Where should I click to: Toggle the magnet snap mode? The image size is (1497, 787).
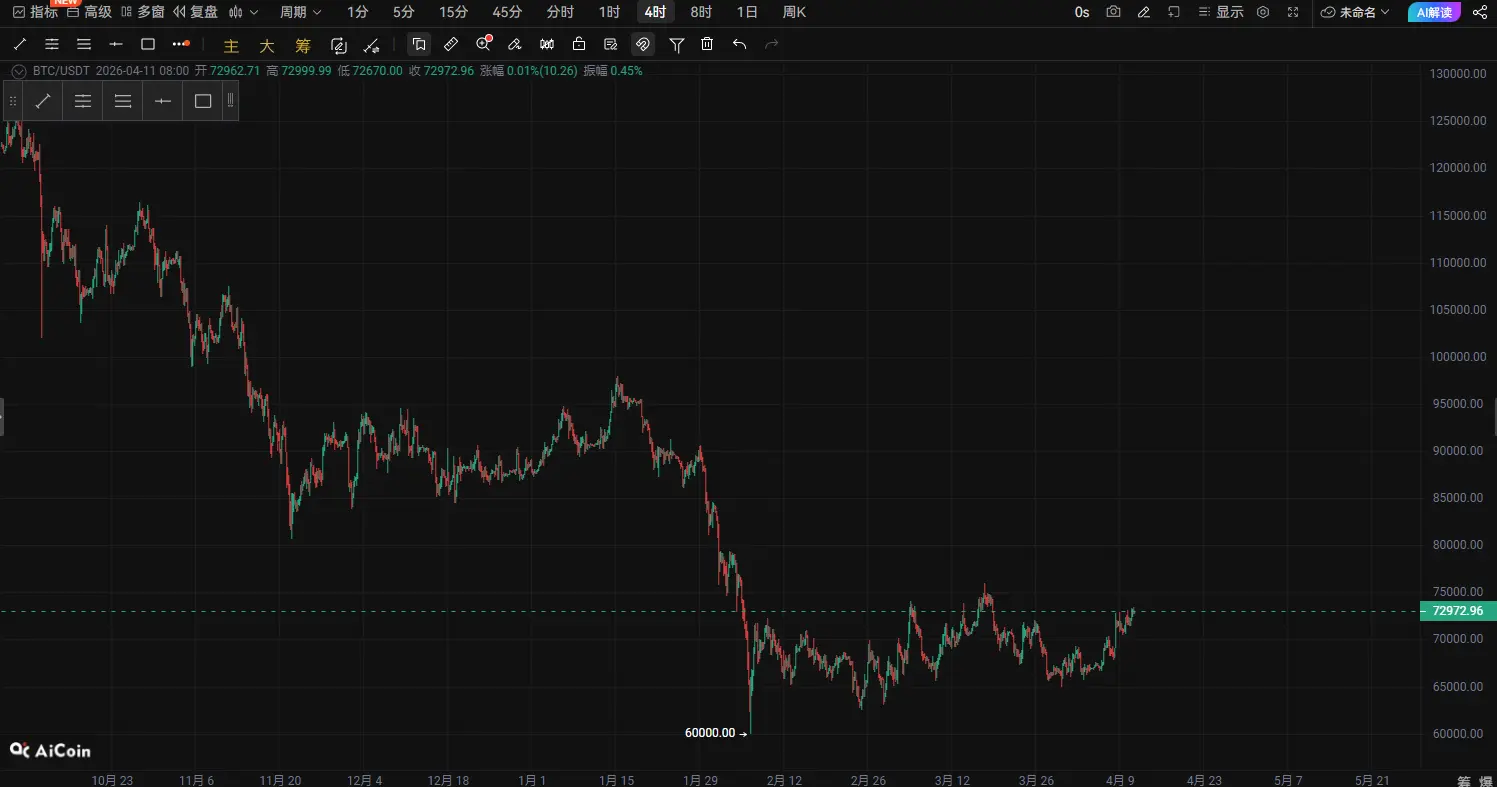click(643, 44)
